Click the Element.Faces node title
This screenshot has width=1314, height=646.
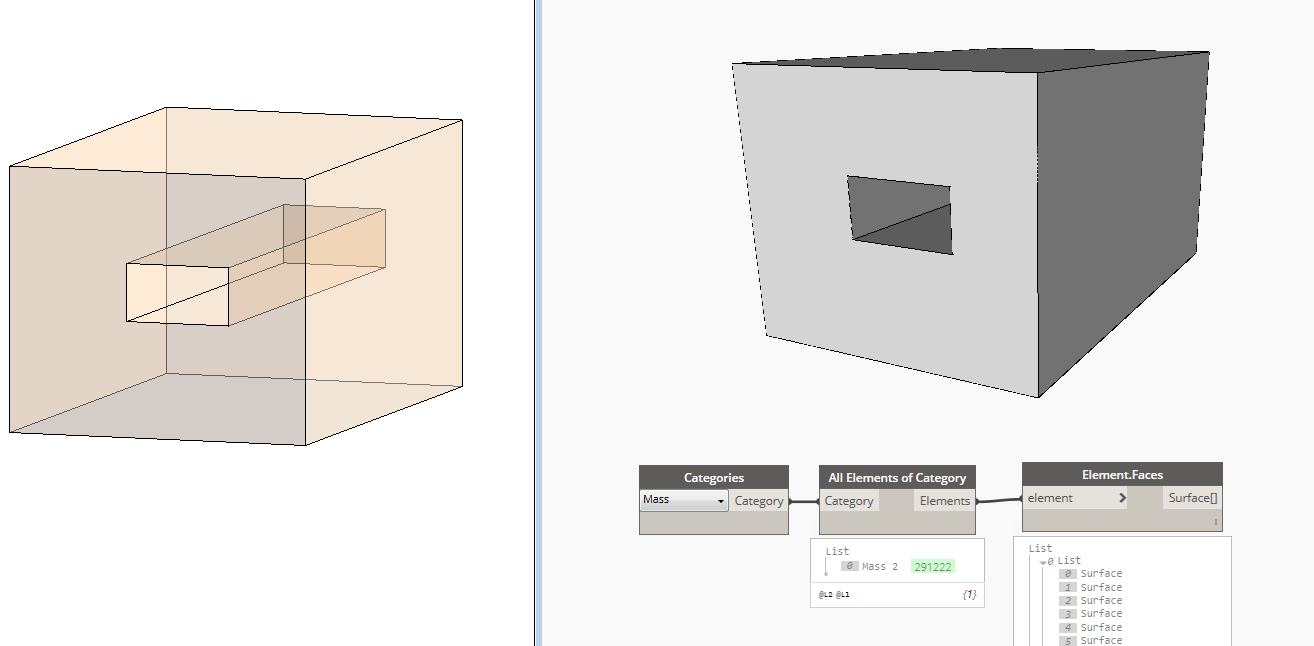point(1122,475)
